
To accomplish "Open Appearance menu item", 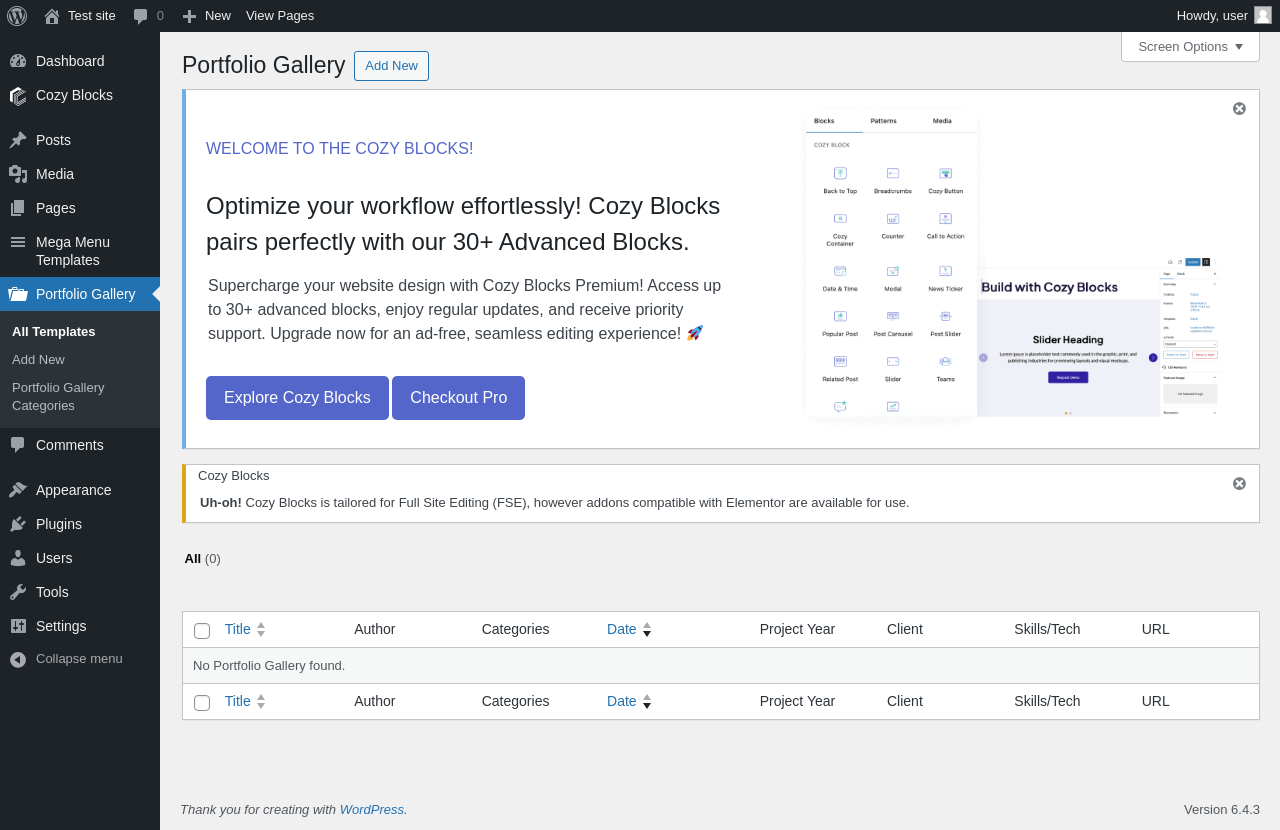I will pos(80,490).
